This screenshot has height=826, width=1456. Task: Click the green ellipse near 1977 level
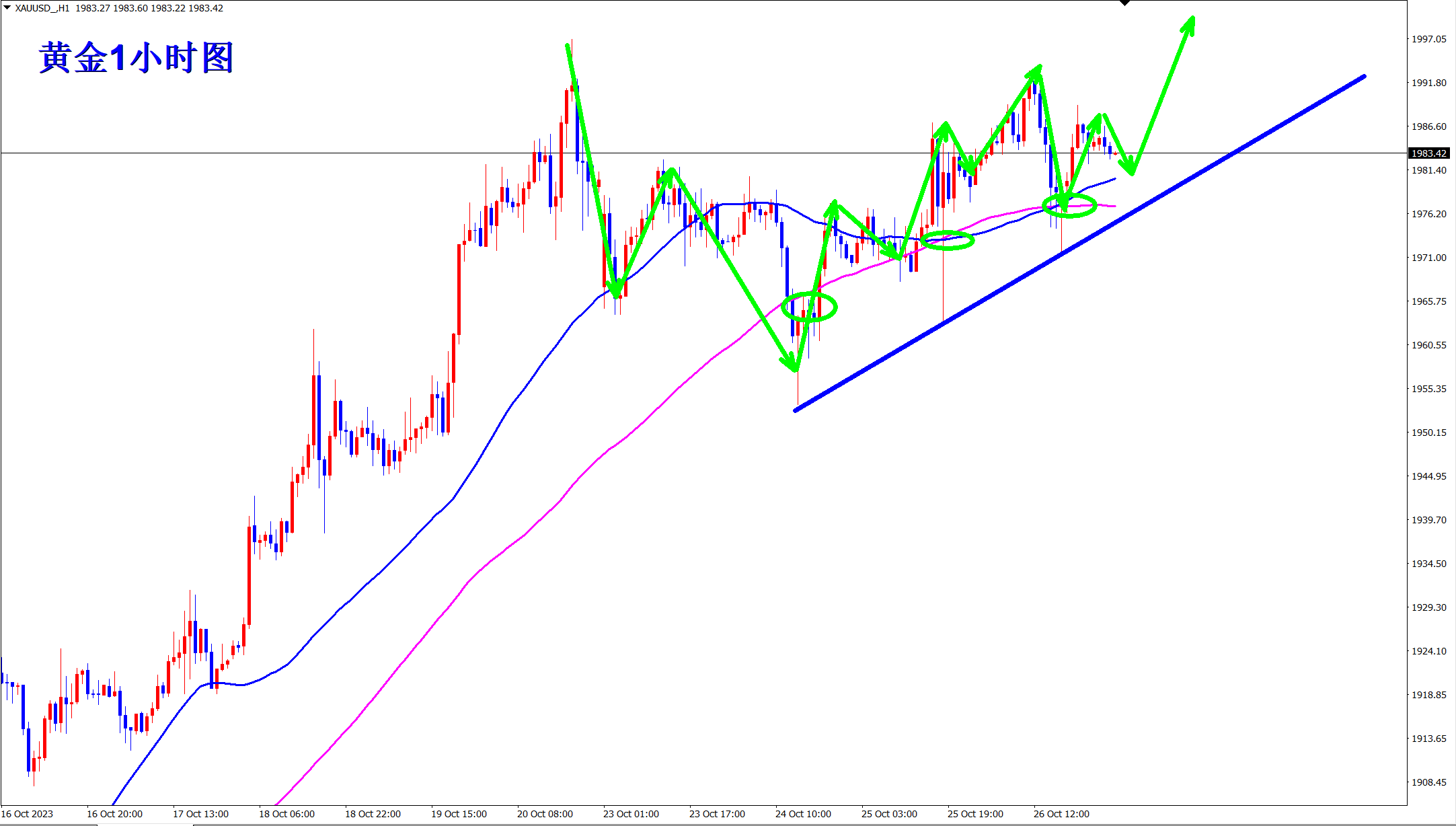[1069, 205]
